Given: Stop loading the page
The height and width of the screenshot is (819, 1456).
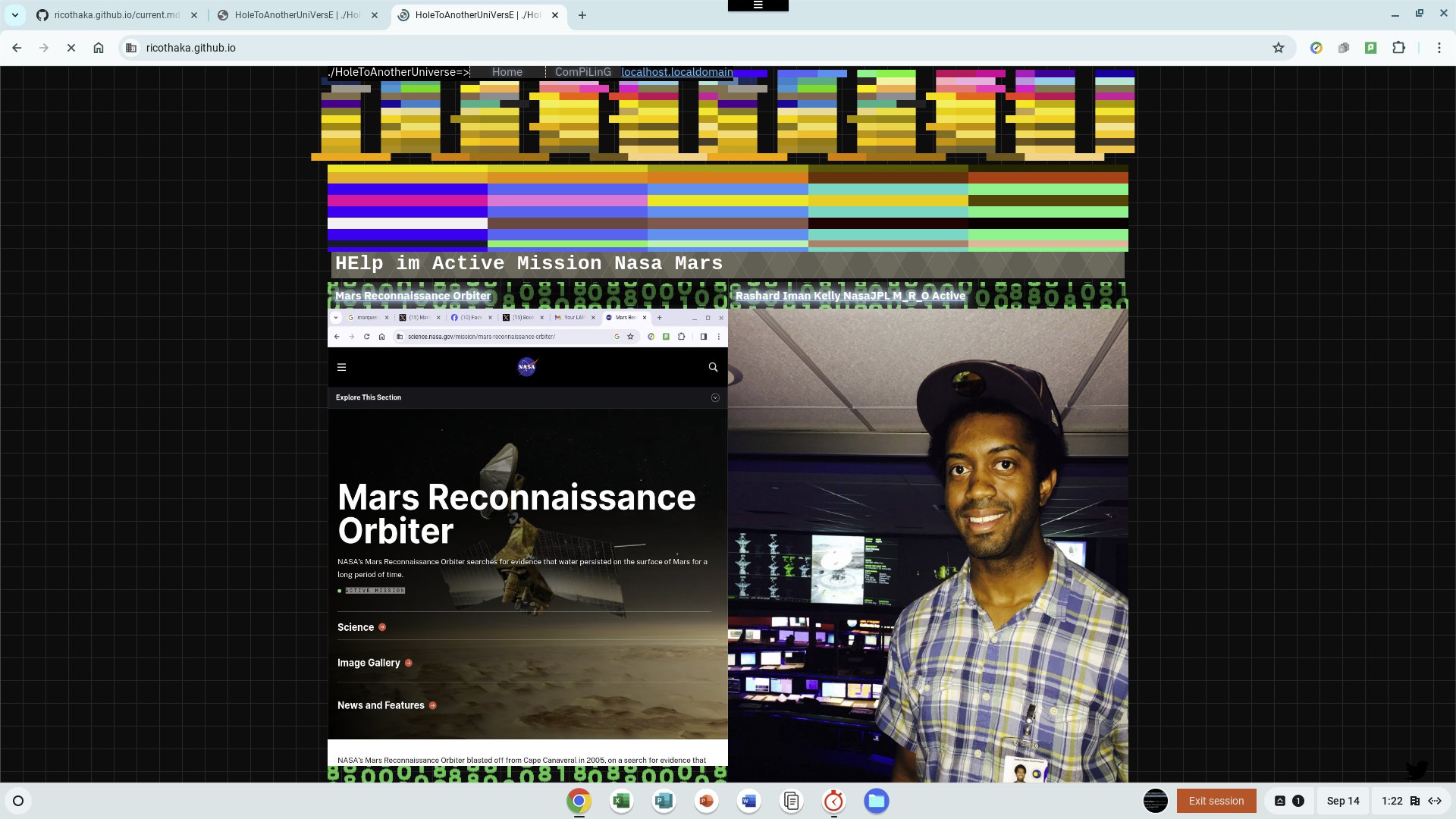Looking at the screenshot, I should point(71,48).
